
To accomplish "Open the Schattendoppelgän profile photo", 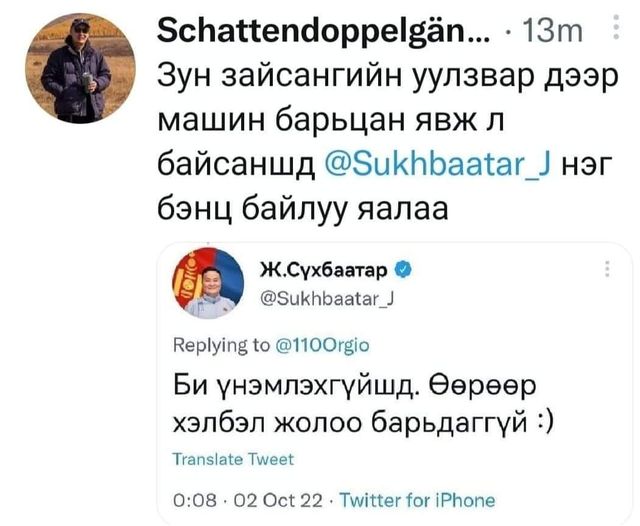I will tap(80, 68).
